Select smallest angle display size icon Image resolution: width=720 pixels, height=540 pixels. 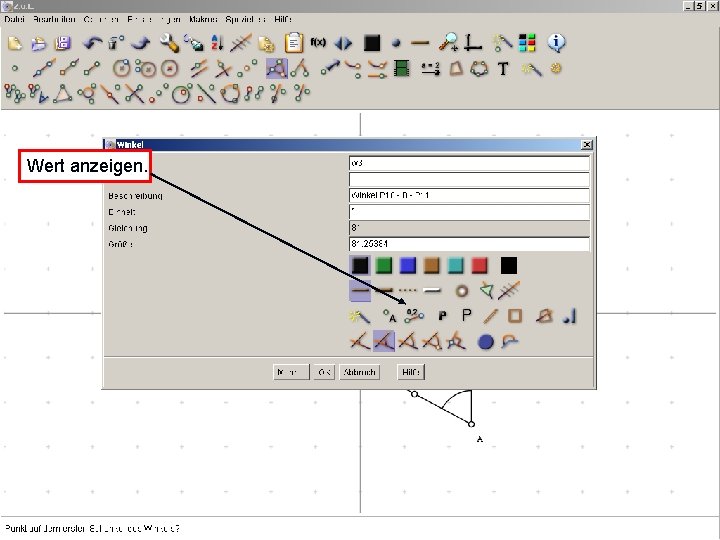(x=360, y=342)
